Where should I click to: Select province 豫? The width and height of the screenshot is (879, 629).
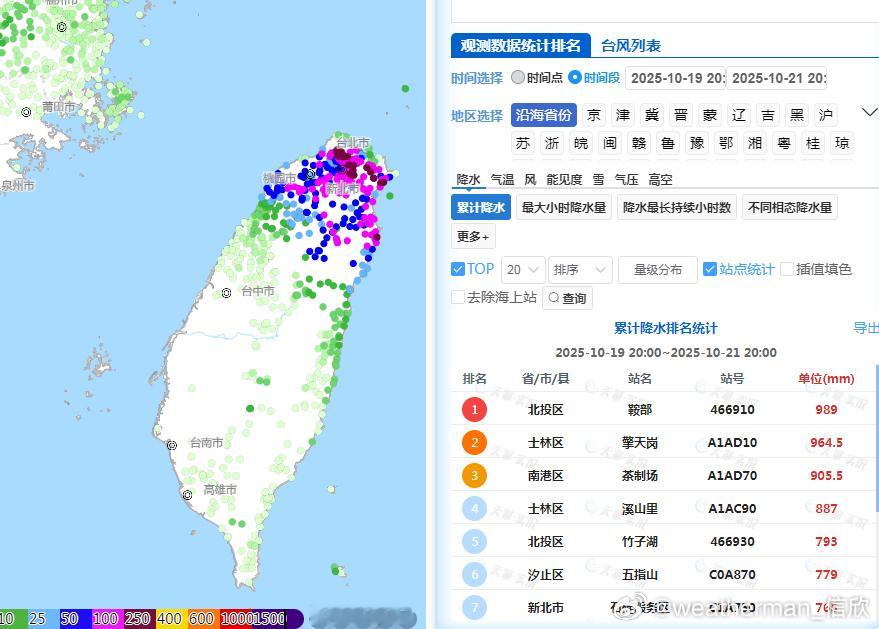(697, 144)
